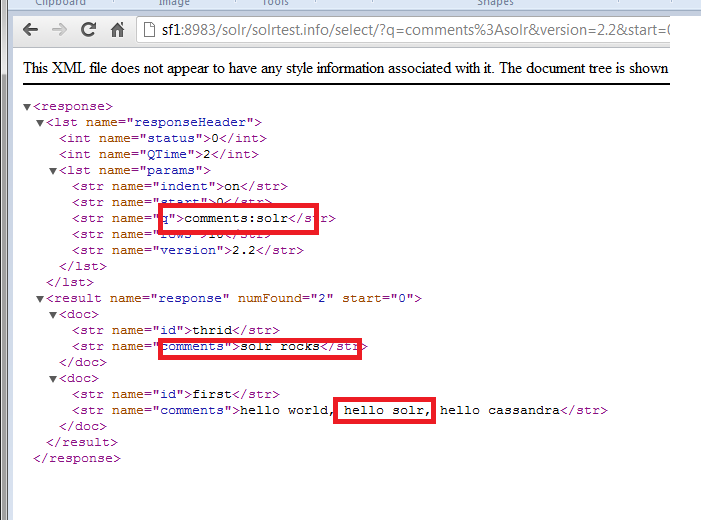This screenshot has height=520, width=701.
Task: Select the comments:solr query value
Action: (x=236, y=218)
